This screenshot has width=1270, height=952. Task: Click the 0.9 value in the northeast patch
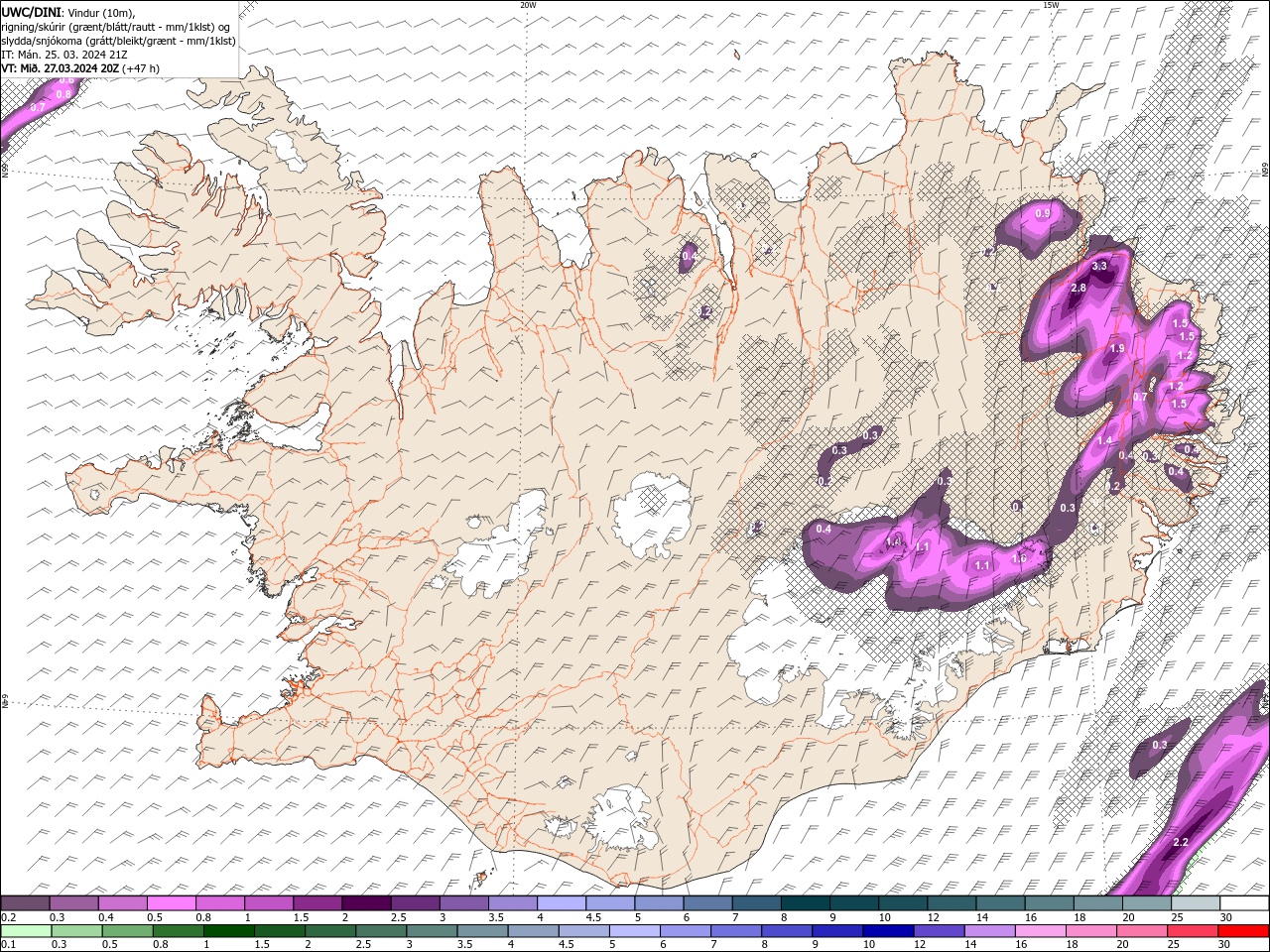coord(1043,213)
